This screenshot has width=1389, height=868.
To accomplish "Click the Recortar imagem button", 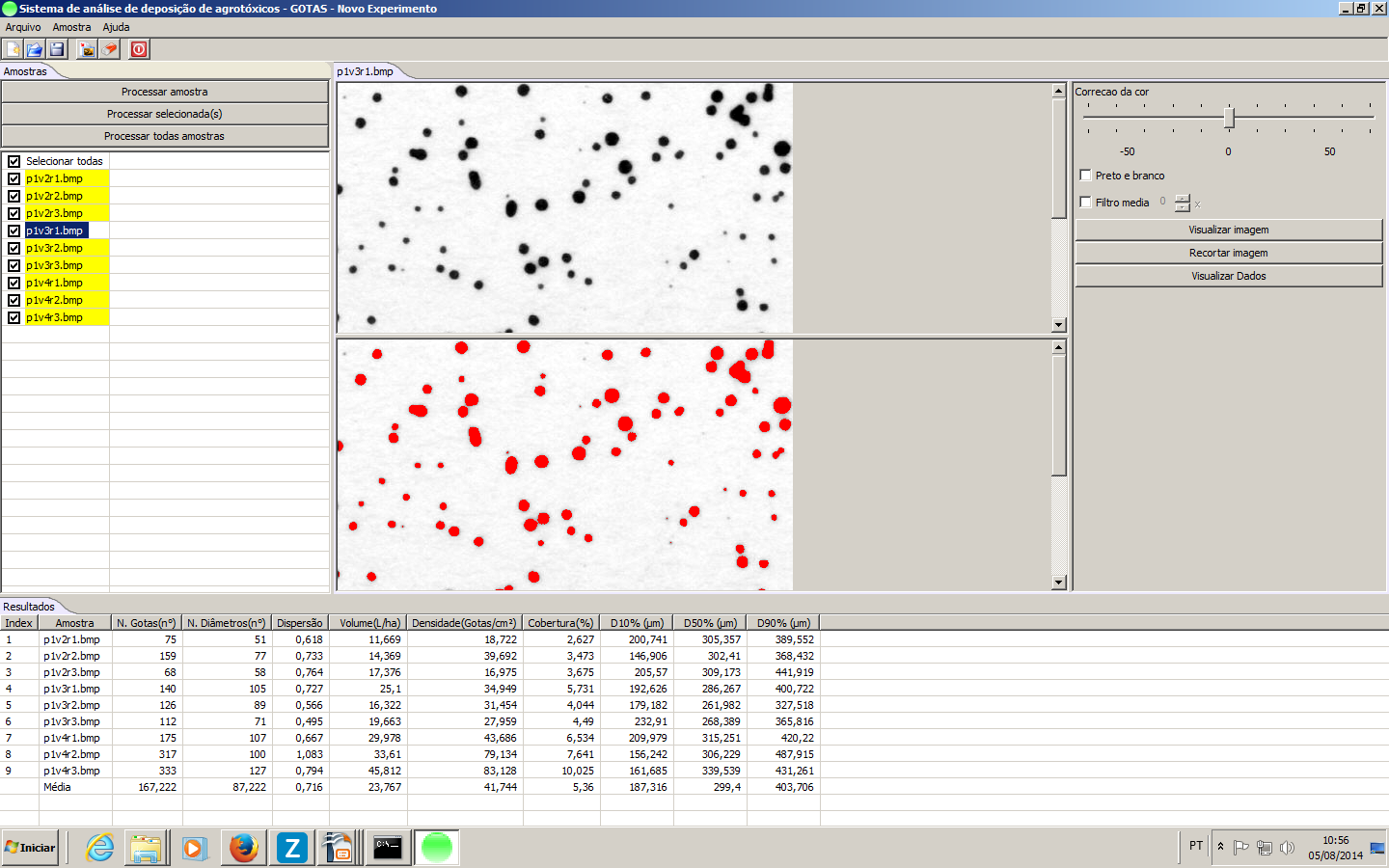I will click(1229, 253).
